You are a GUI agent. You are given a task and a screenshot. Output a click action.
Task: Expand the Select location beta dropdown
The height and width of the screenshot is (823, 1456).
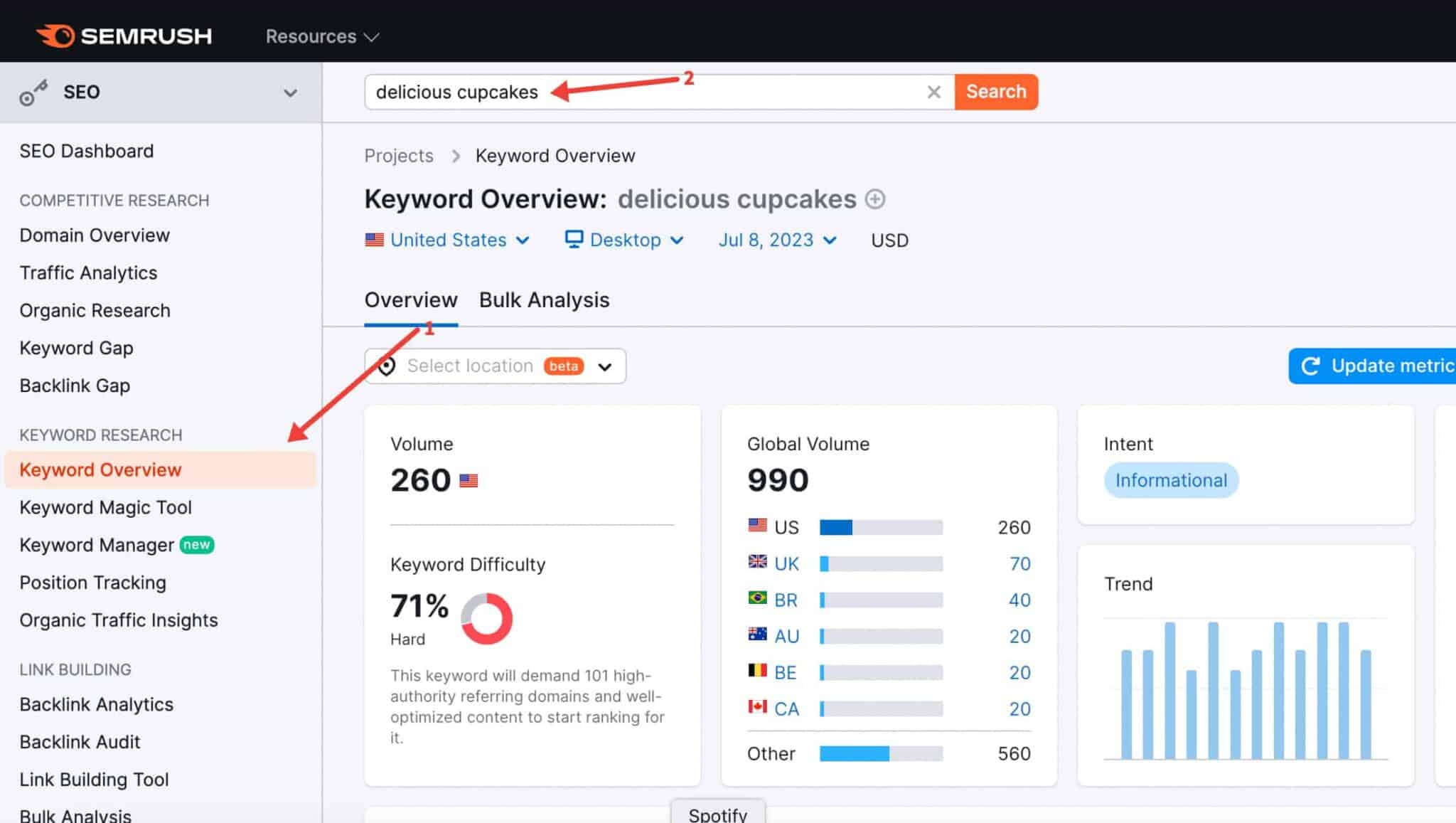tap(605, 366)
